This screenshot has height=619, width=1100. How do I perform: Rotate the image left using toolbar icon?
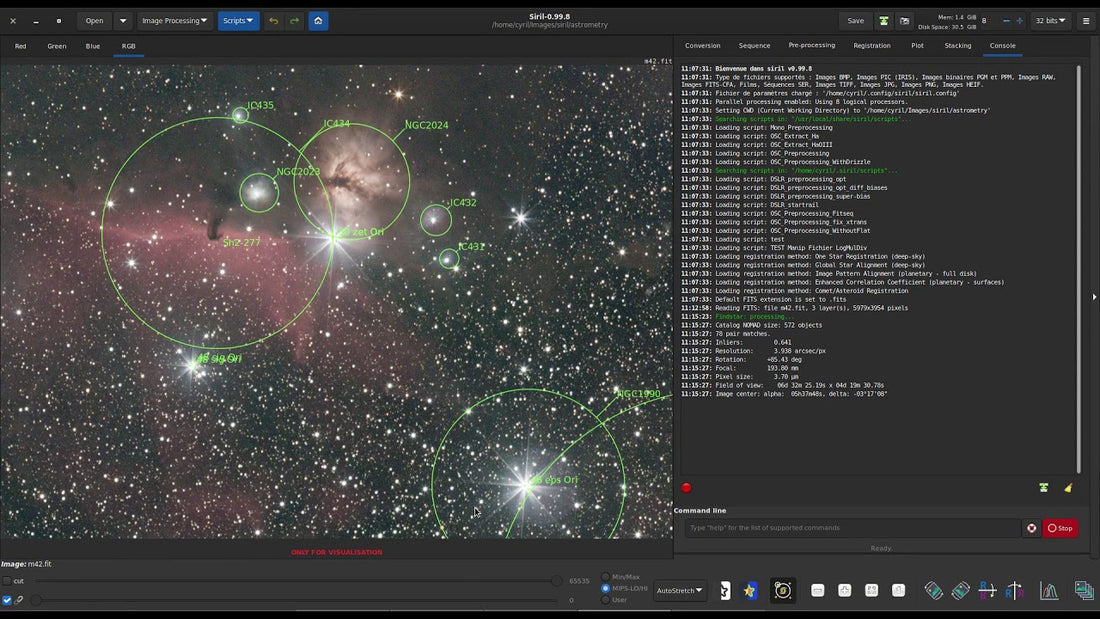[x=935, y=590]
